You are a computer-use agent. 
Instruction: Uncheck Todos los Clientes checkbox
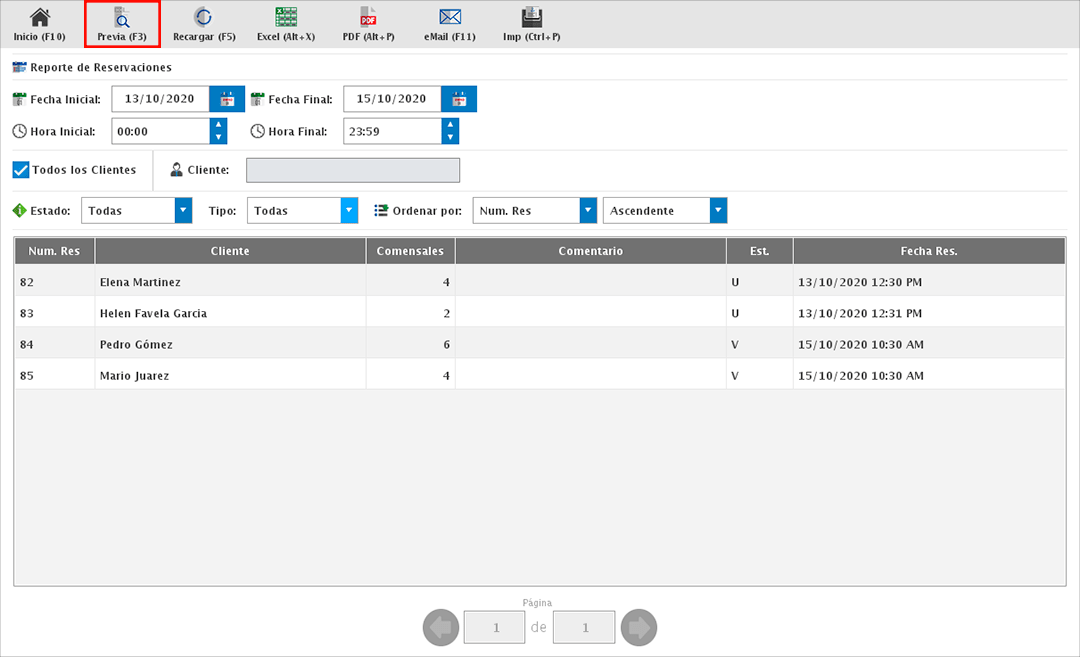tap(21, 170)
